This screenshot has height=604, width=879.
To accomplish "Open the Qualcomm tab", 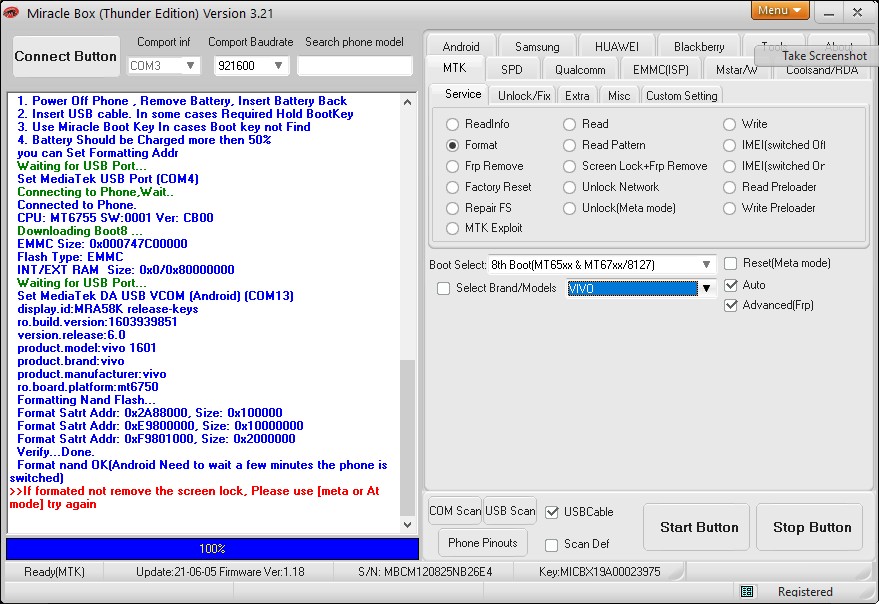I will tap(580, 70).
